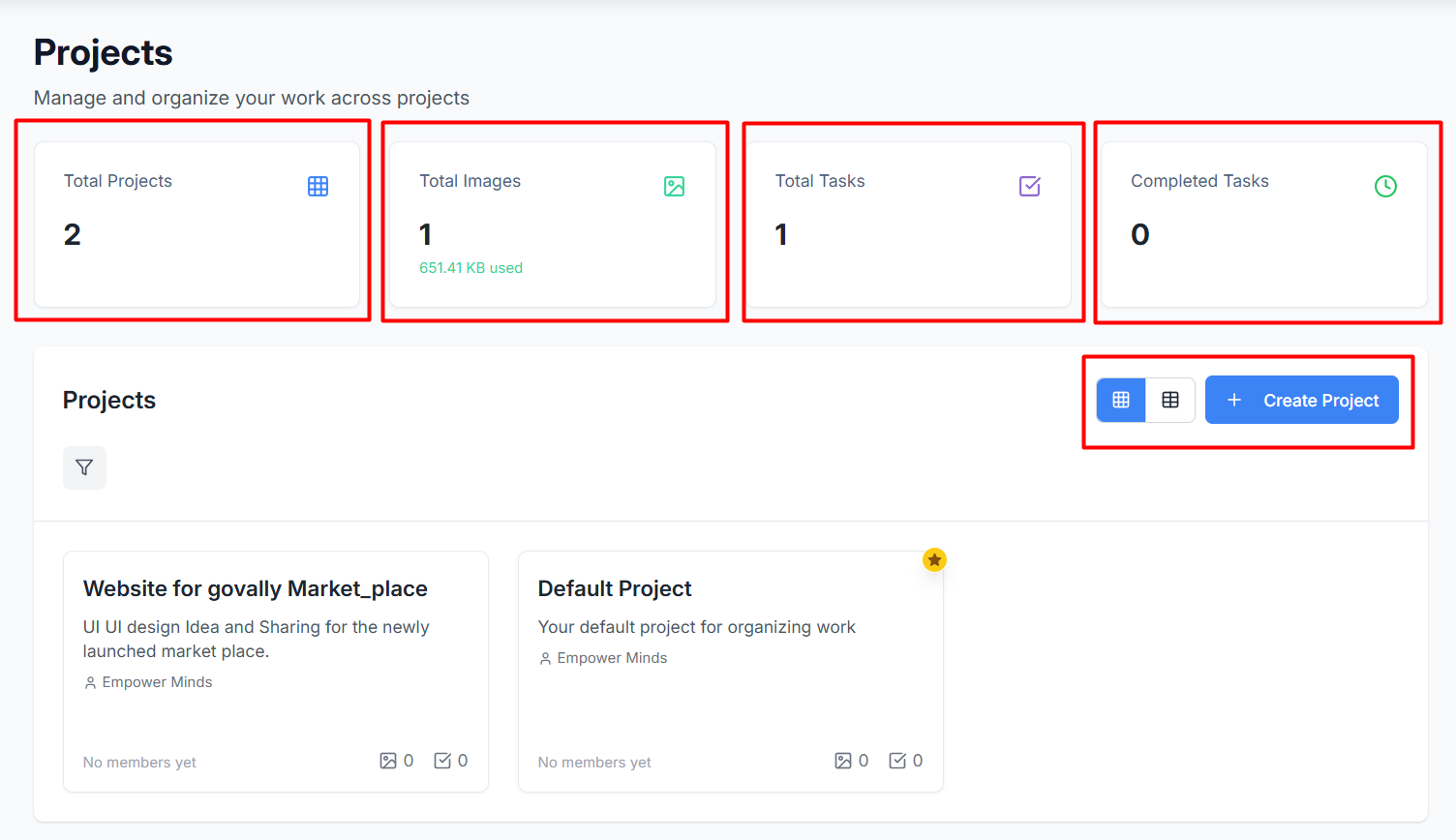Click the checkbox icon on Total Tasks card

coord(1030,186)
